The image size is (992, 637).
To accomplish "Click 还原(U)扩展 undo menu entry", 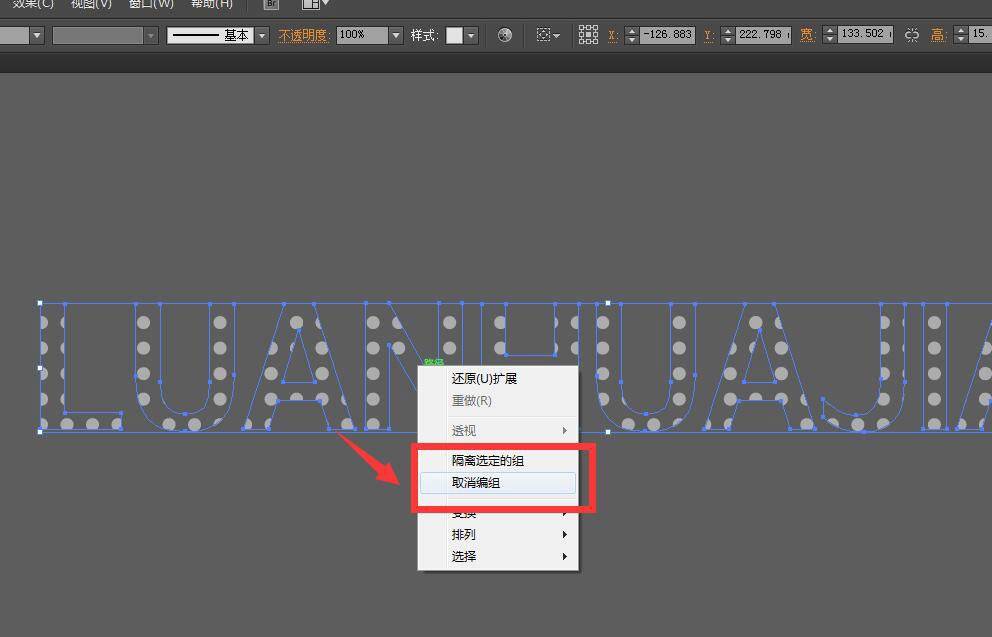I will pos(484,379).
